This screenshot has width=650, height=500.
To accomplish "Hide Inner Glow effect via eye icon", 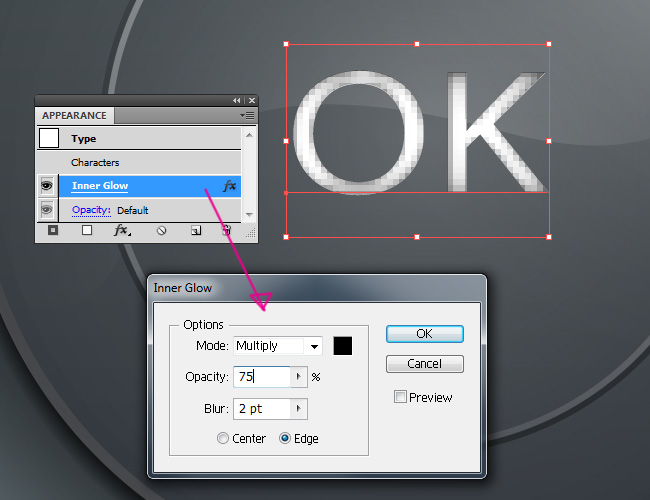I will click(x=47, y=186).
